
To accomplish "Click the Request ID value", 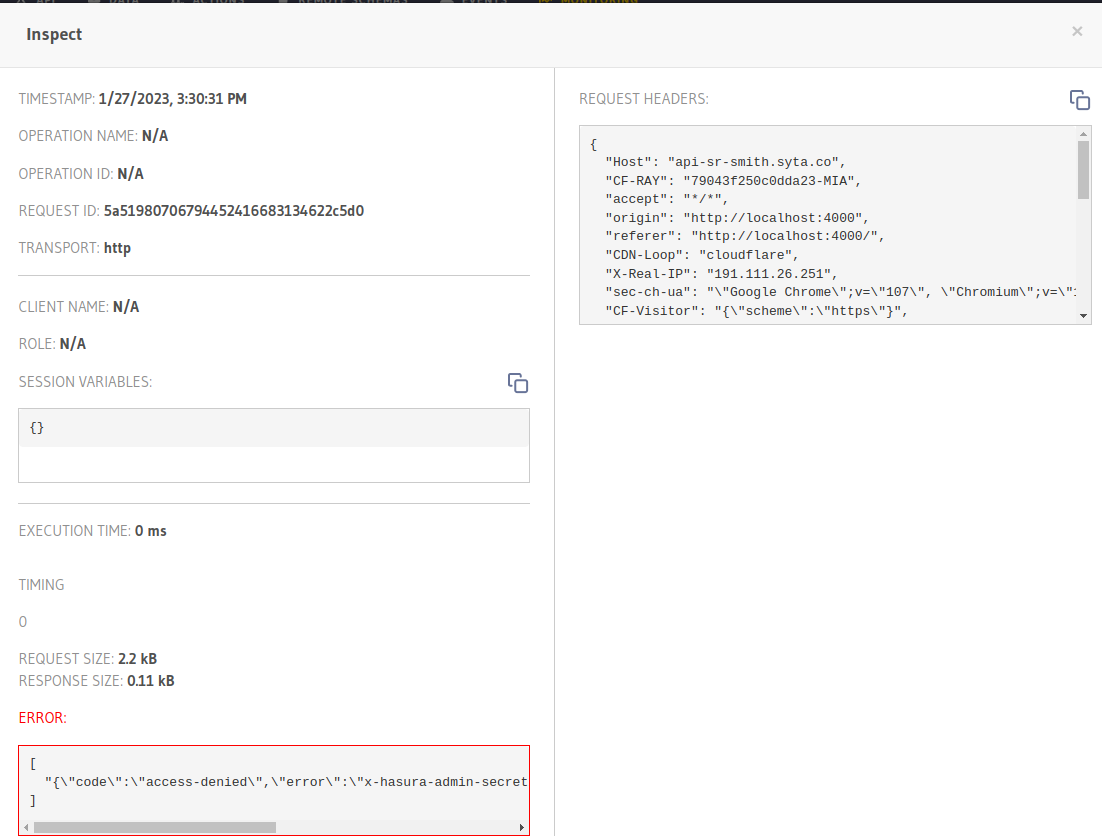I will [x=234, y=209].
